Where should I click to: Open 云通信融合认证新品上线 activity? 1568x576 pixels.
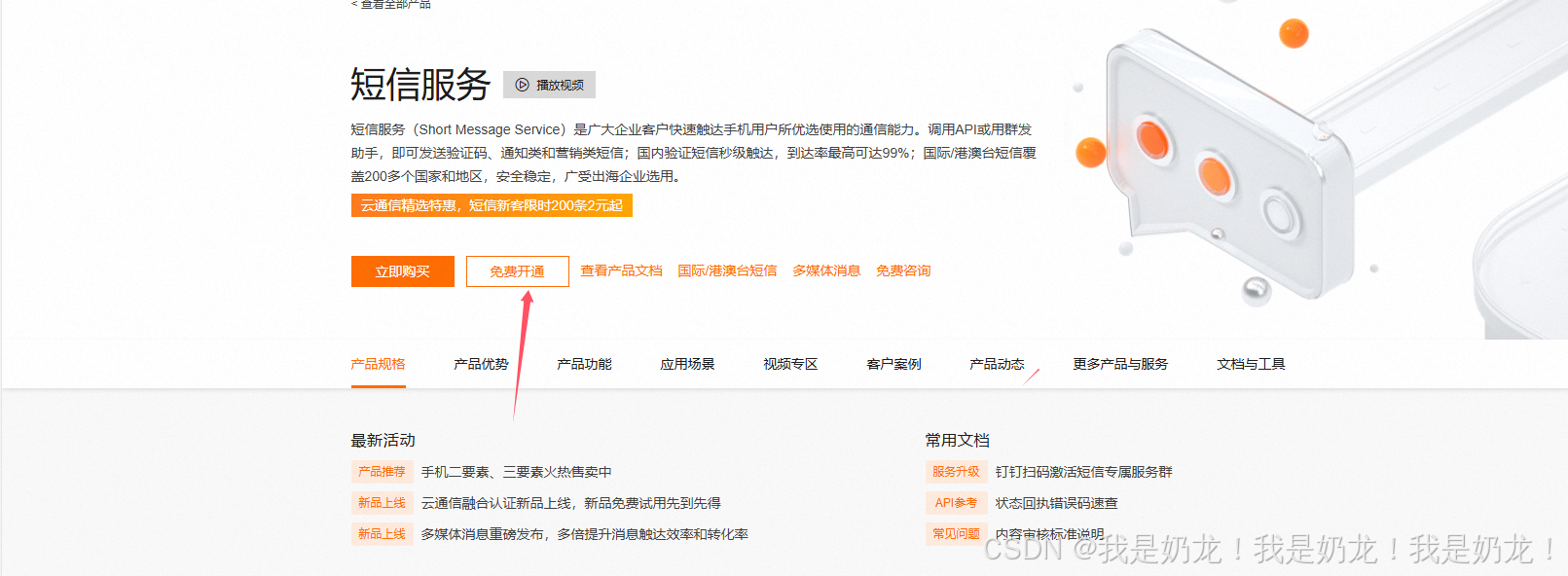coord(571,503)
